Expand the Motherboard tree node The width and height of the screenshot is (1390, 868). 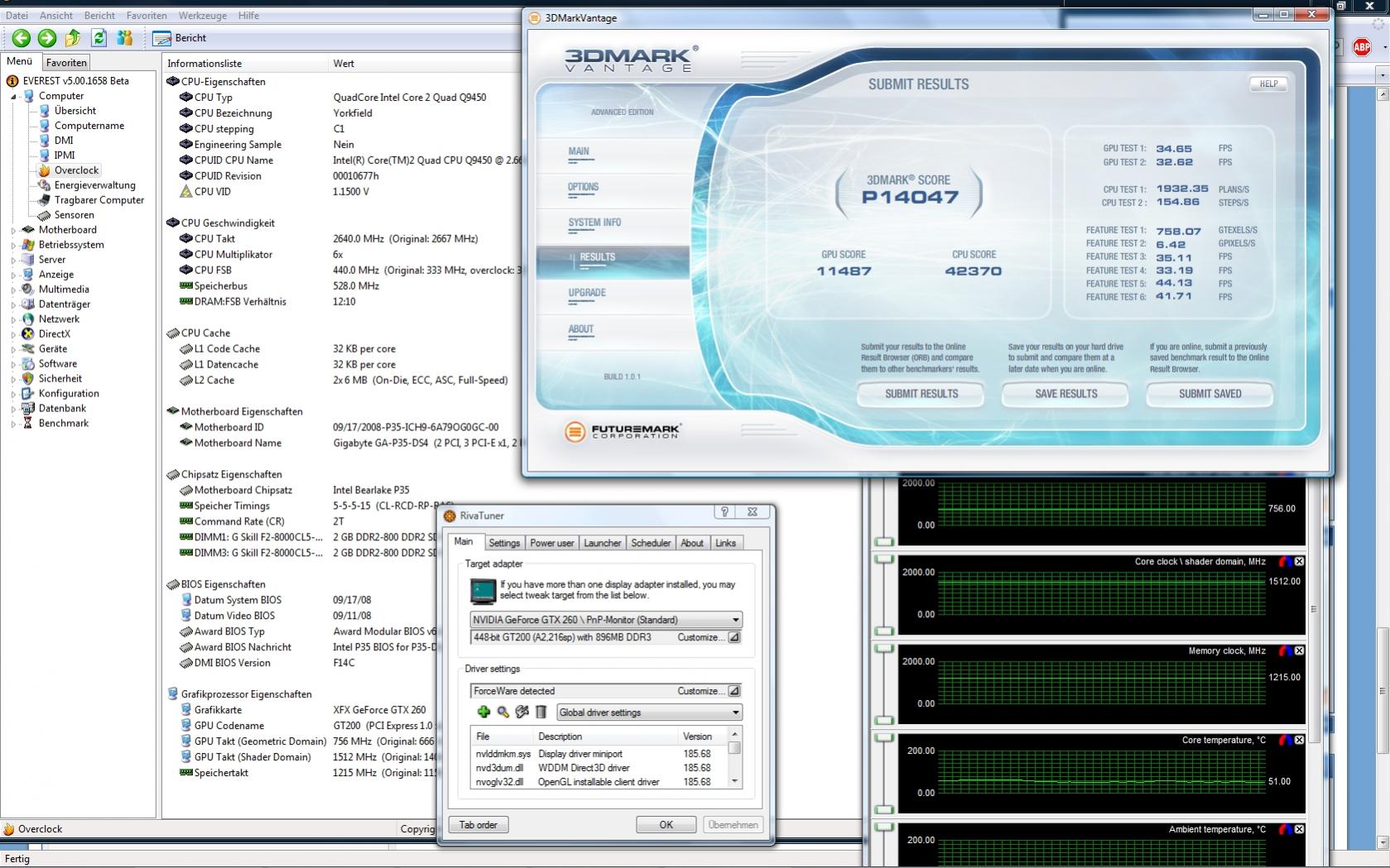click(13, 230)
